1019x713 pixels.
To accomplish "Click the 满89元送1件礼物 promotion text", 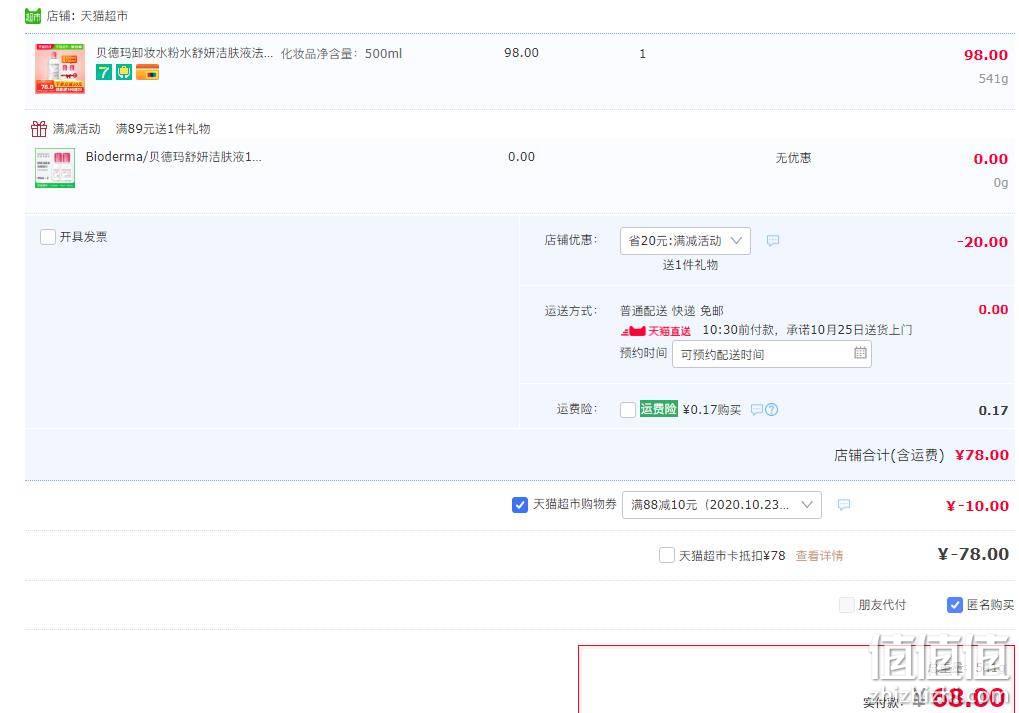I will (163, 129).
